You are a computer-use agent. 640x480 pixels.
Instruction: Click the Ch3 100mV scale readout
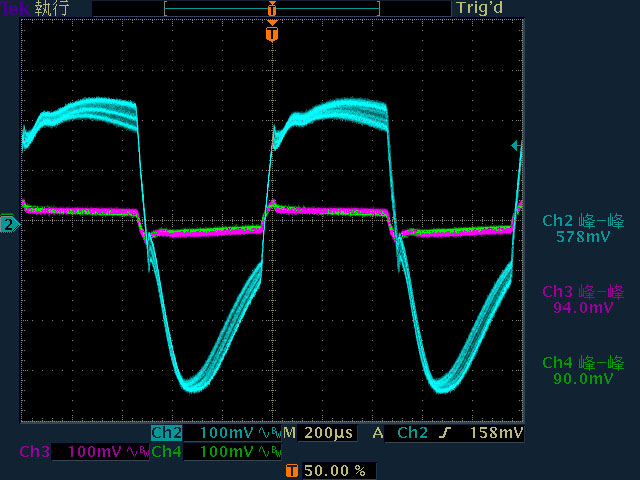[x=95, y=451]
